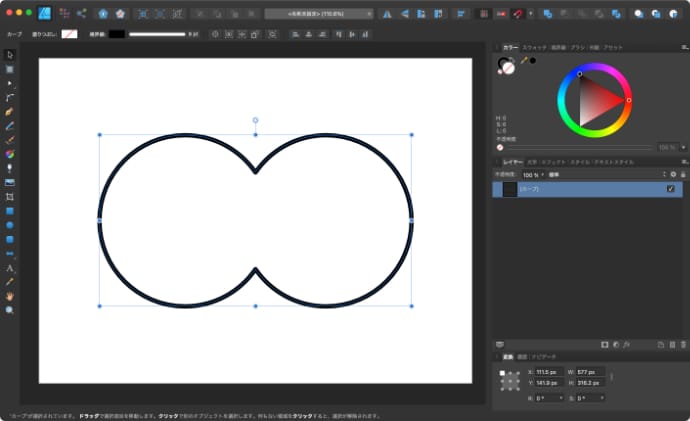Uncheck visibility of the カーブ layer

coord(670,188)
